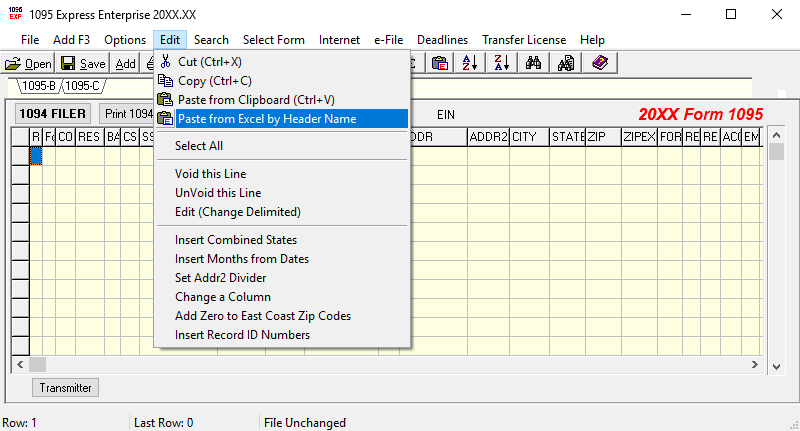The height and width of the screenshot is (431, 800).
Task: Click the EIN label
Action: coord(445,115)
